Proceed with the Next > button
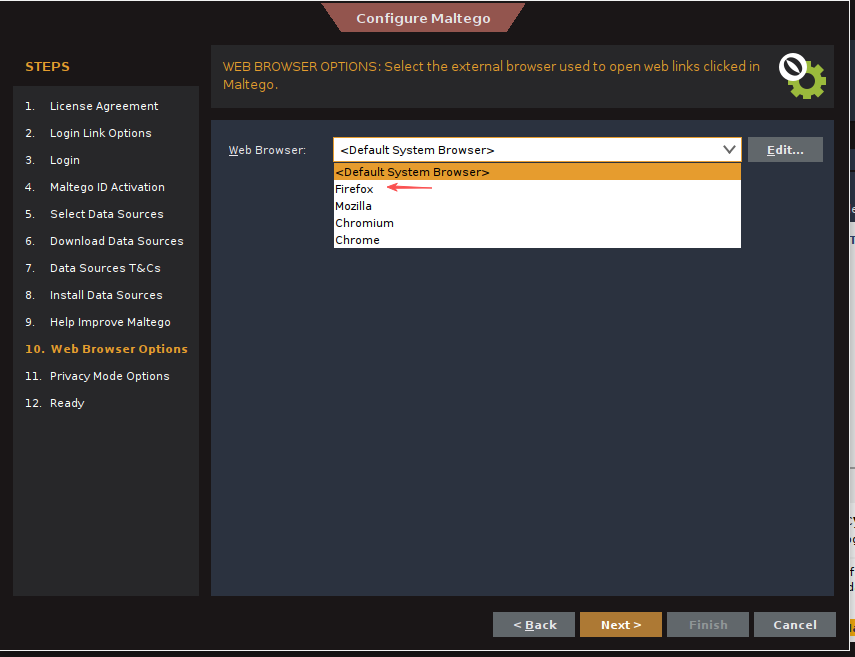This screenshot has height=657, width=855. [621, 624]
